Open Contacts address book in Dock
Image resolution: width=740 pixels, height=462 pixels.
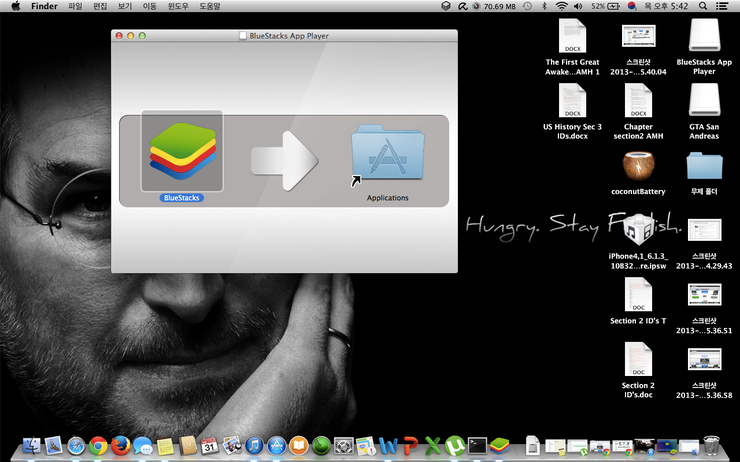pos(188,445)
